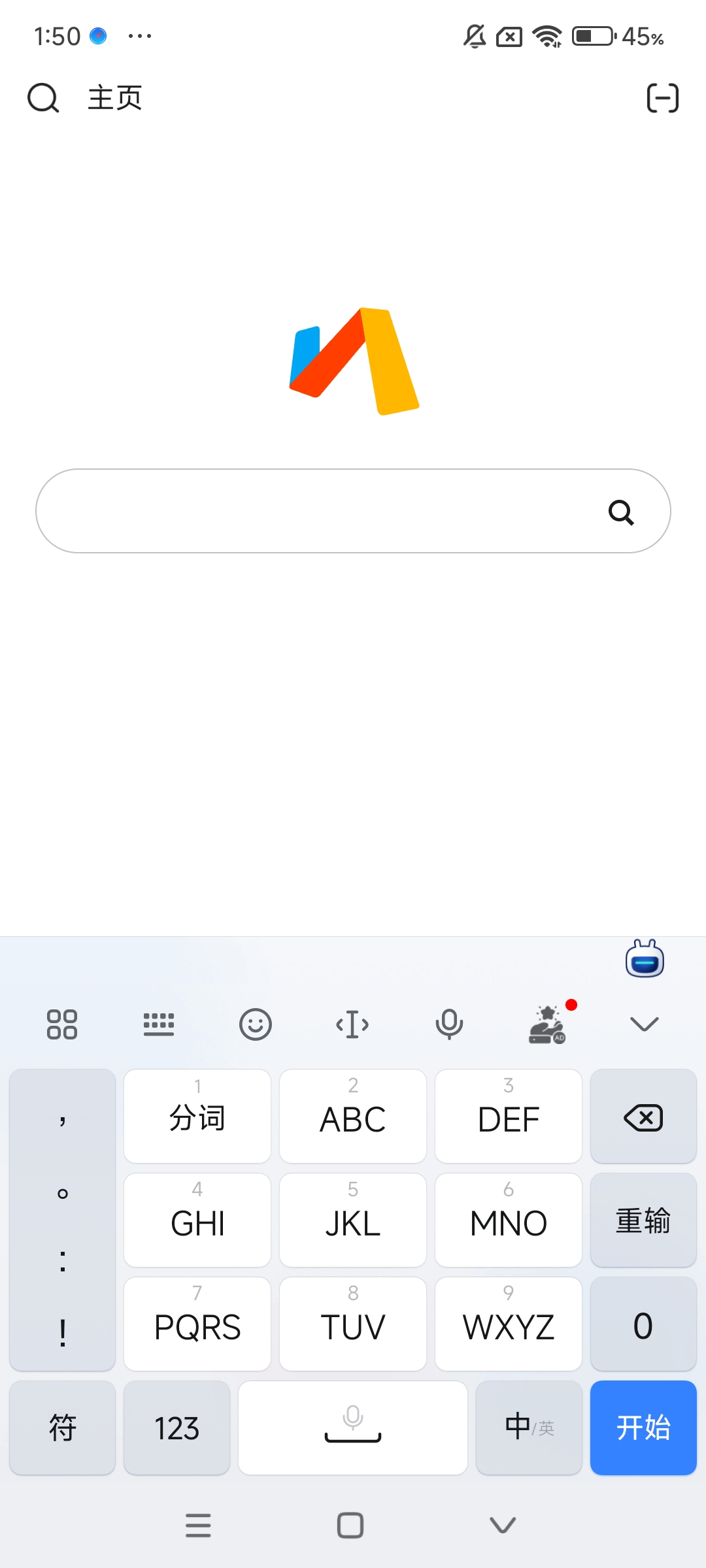The height and width of the screenshot is (1568, 706).
Task: Open the keyboard's four-squares menu icon
Action: click(62, 1024)
